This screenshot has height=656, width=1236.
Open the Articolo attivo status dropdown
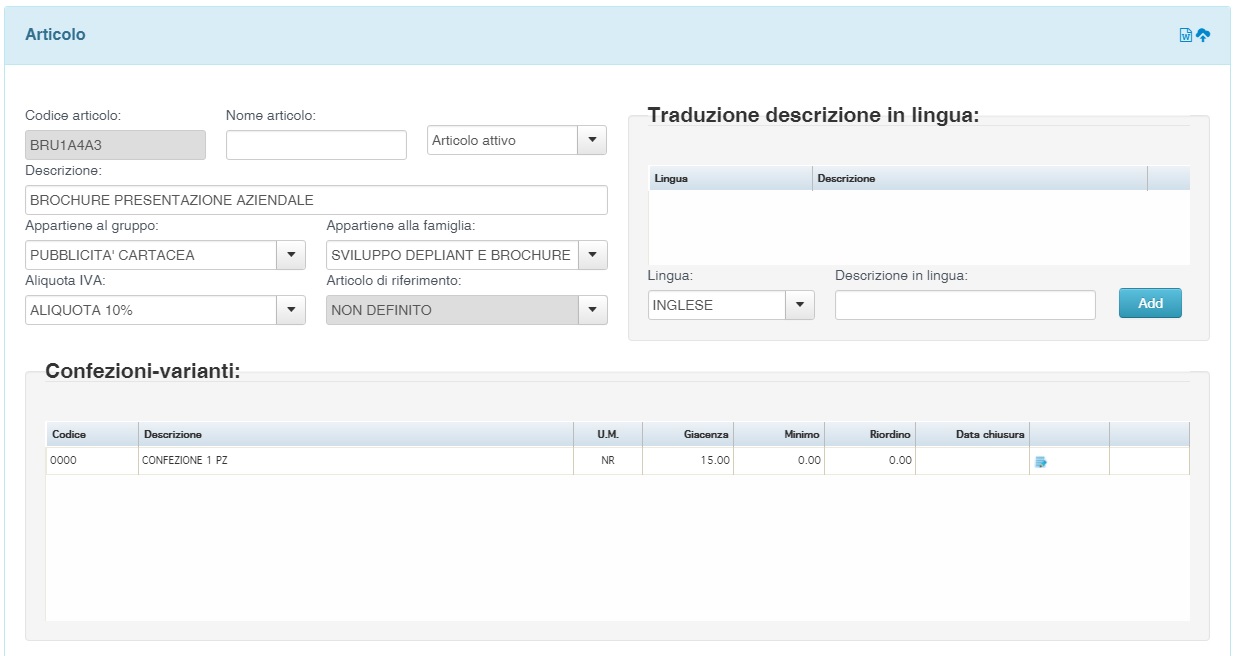coord(592,141)
